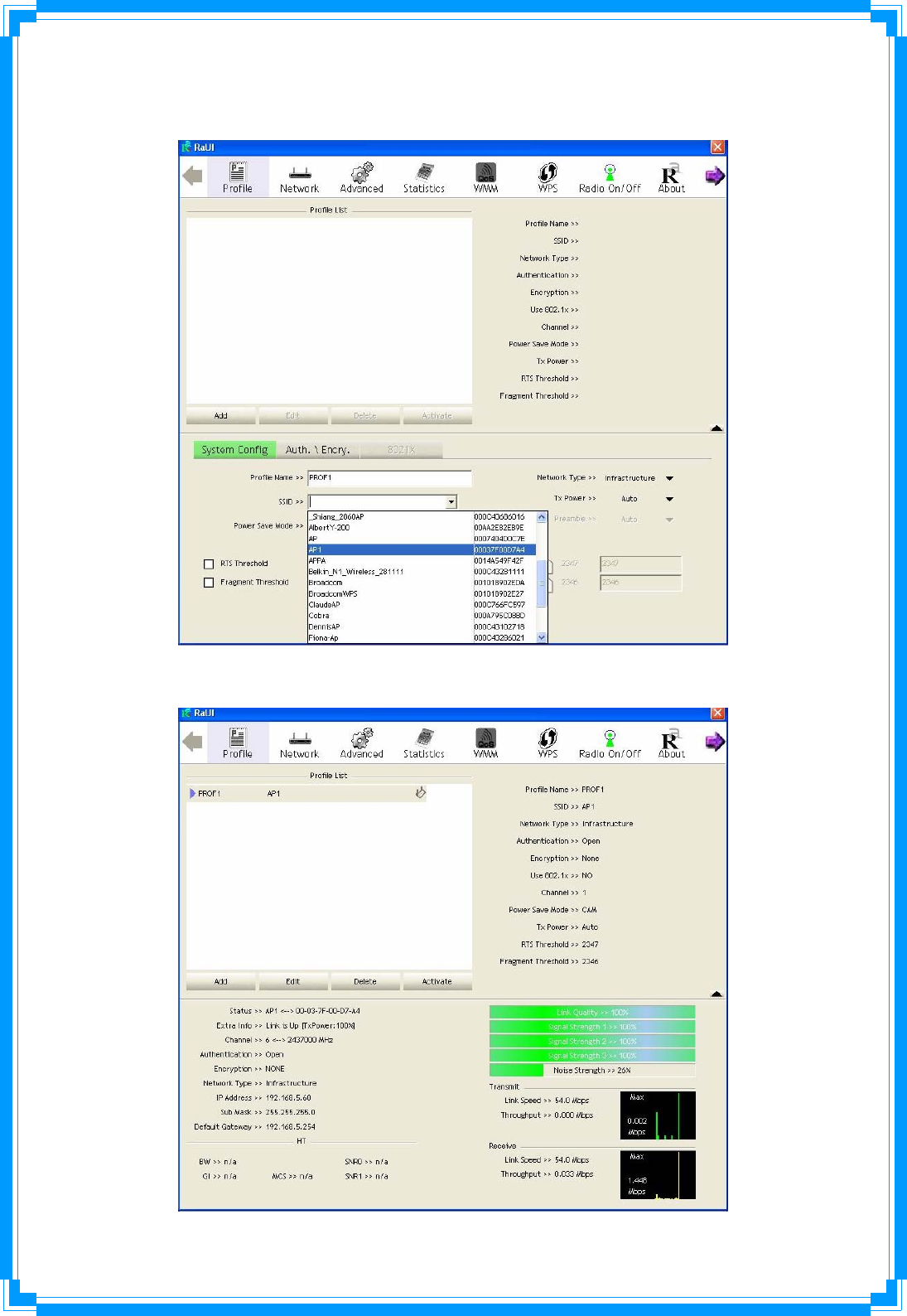Choose APPA in the SSID list

click(x=422, y=561)
